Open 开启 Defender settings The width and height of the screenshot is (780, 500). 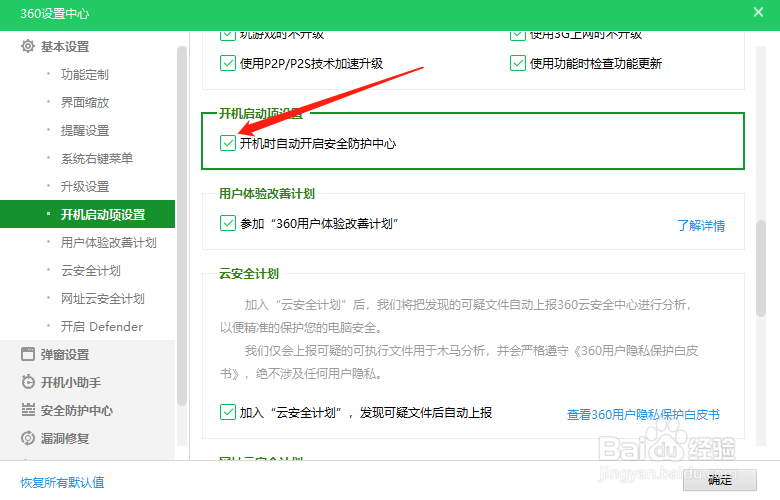[x=101, y=326]
